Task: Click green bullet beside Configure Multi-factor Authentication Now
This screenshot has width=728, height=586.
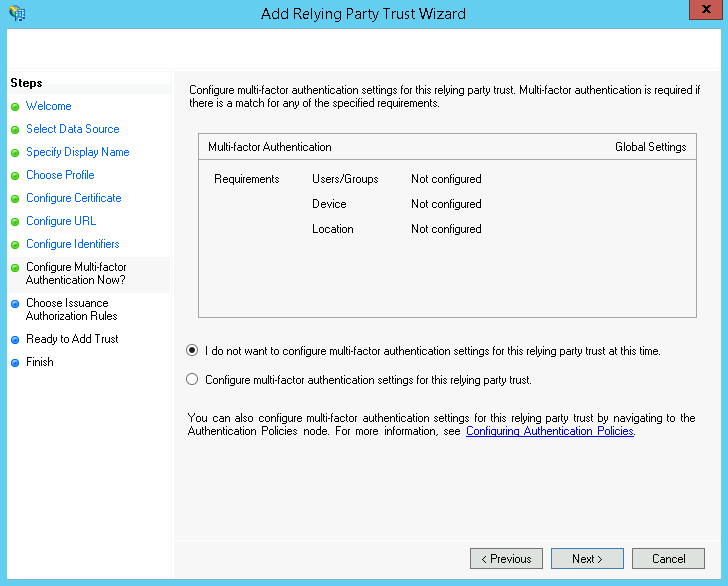Action: pos(15,268)
